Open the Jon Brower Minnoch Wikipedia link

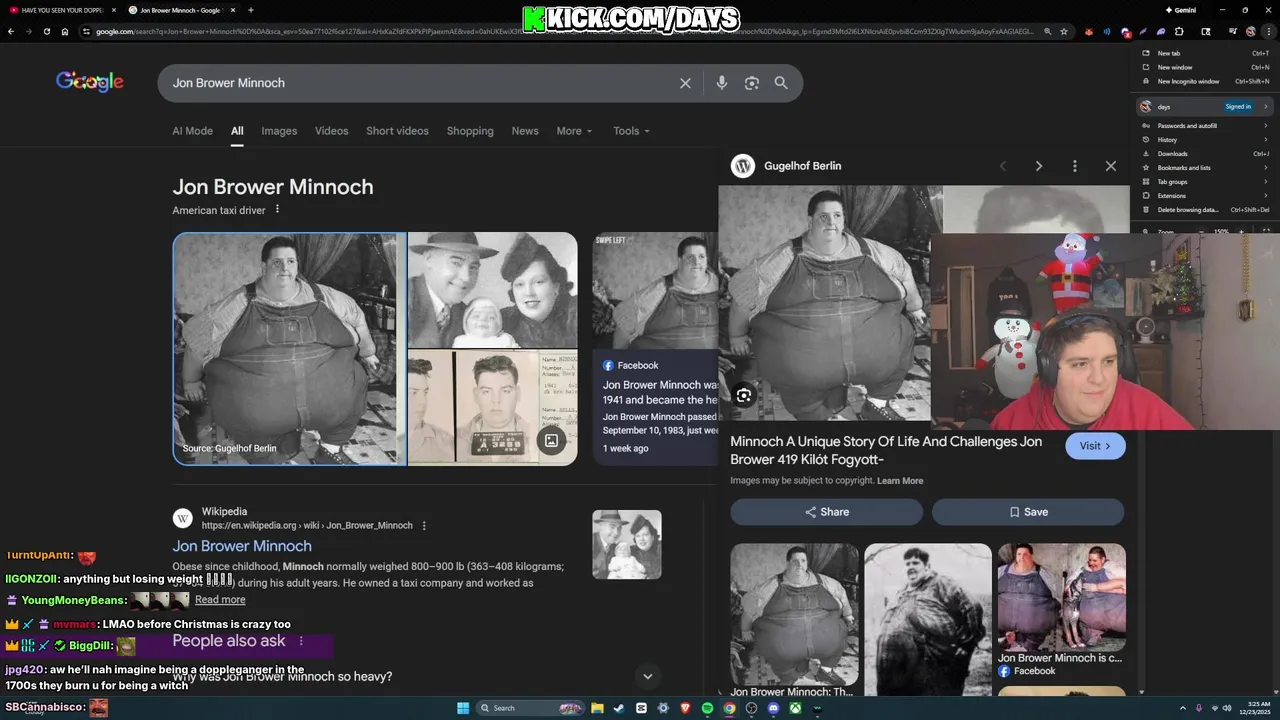tap(242, 546)
